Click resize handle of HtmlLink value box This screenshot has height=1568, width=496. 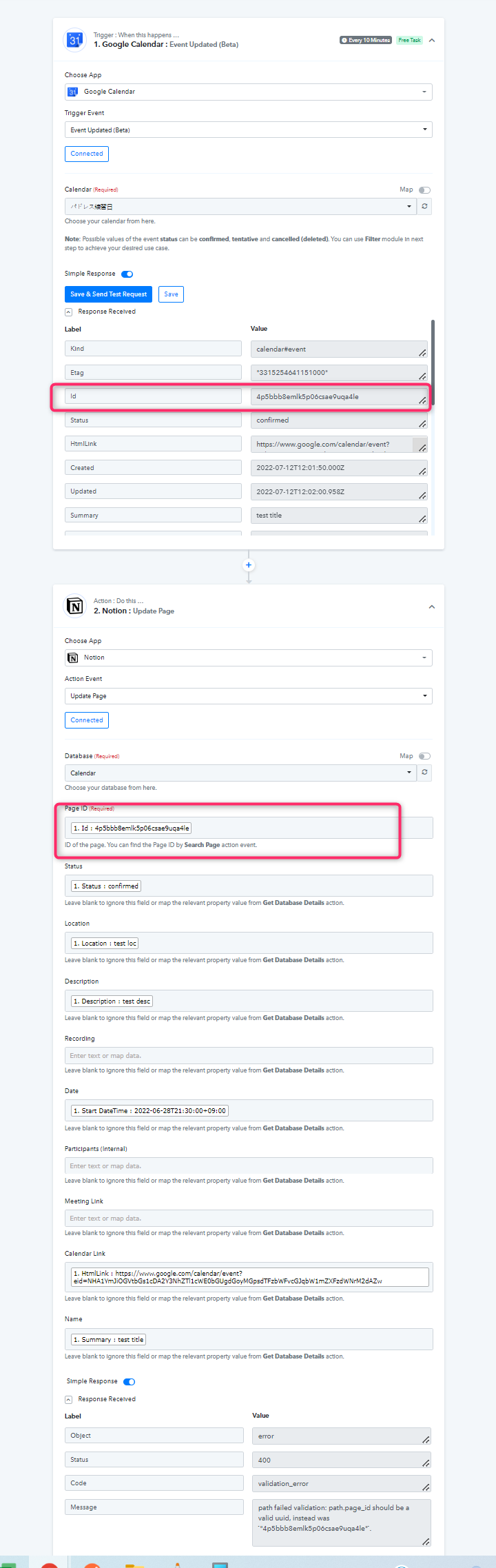tap(422, 447)
